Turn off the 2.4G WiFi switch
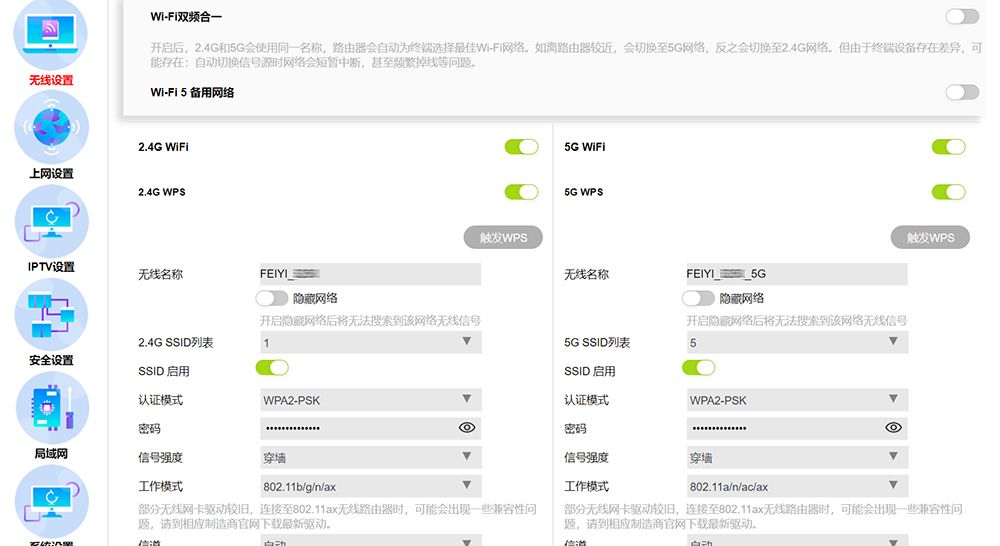1000x546 pixels. (x=521, y=147)
